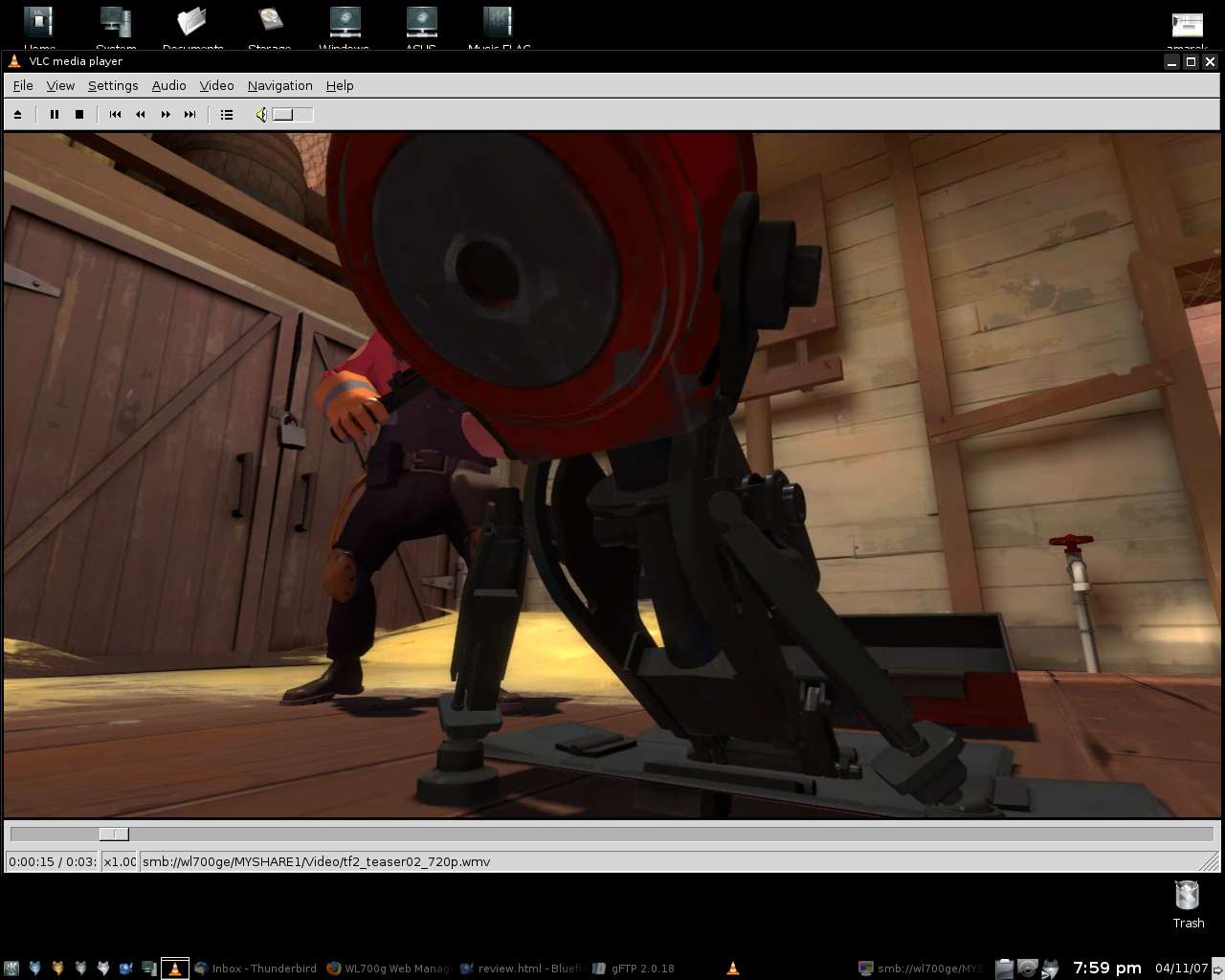Click the arrow button at taskbar's right end

point(1218,969)
